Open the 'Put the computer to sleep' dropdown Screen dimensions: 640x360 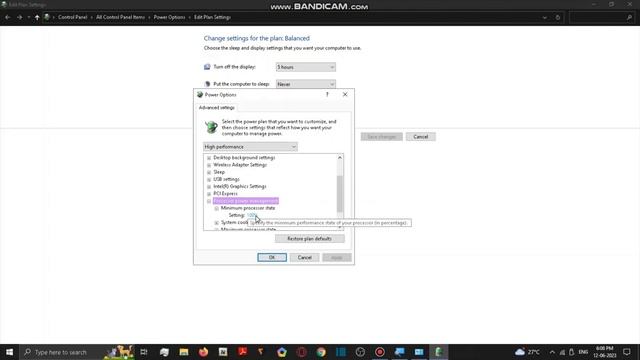pos(306,84)
